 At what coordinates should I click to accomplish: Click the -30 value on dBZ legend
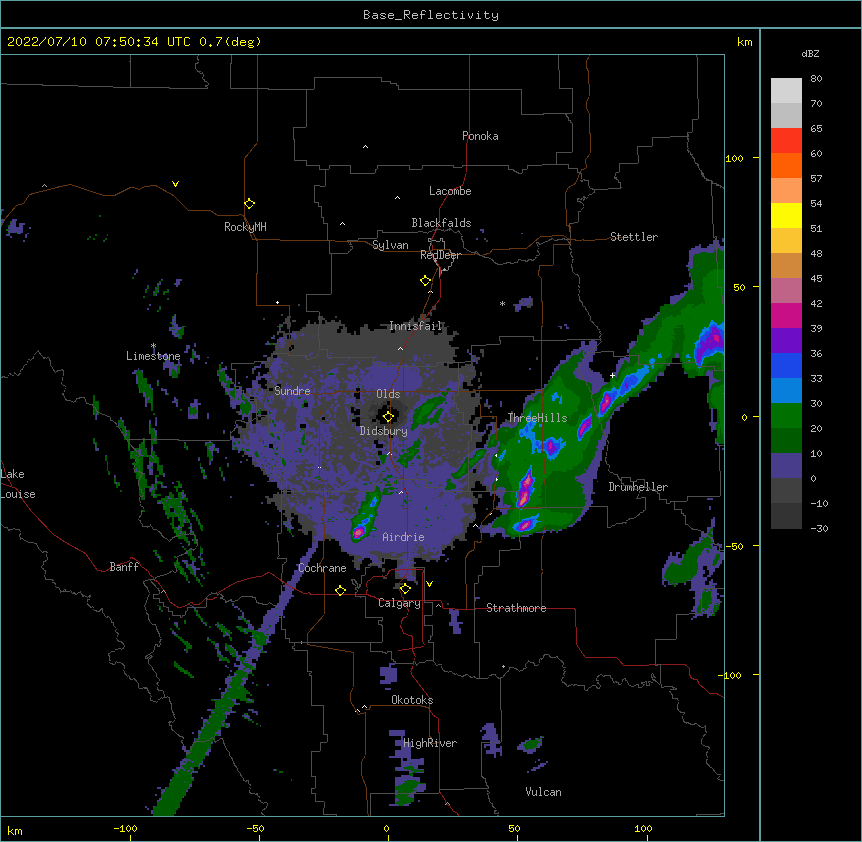[x=819, y=528]
